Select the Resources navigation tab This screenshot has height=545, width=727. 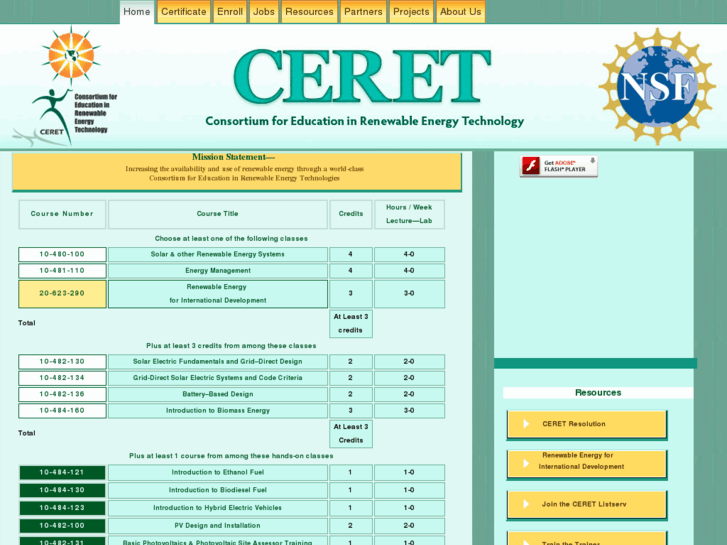309,12
